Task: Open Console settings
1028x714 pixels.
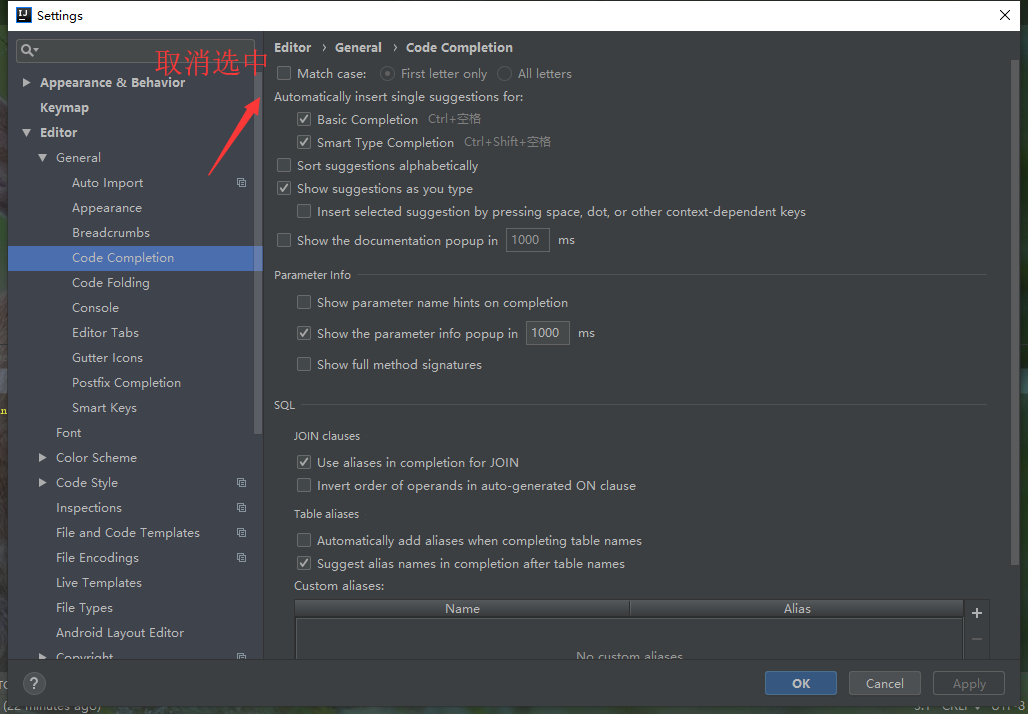Action: click(x=95, y=307)
